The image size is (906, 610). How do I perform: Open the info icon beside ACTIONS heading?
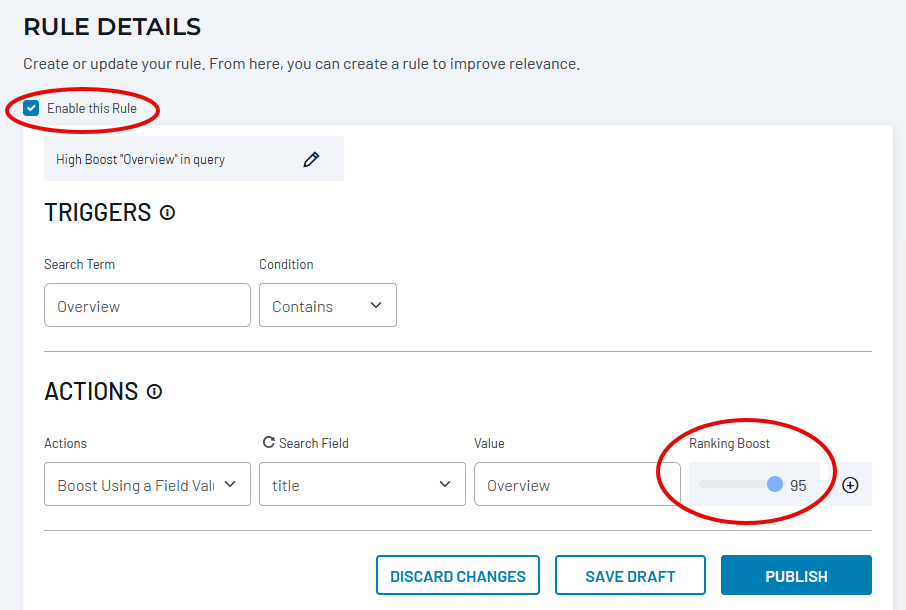tap(154, 392)
